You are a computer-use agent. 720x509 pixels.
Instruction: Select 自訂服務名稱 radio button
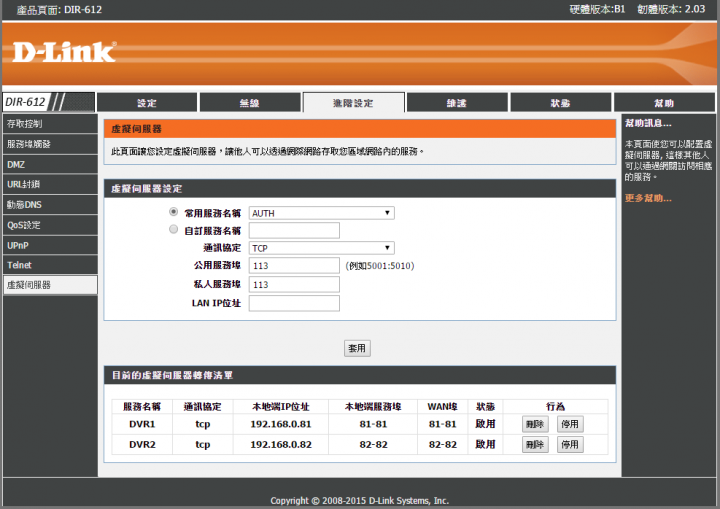pyautogui.click(x=174, y=229)
